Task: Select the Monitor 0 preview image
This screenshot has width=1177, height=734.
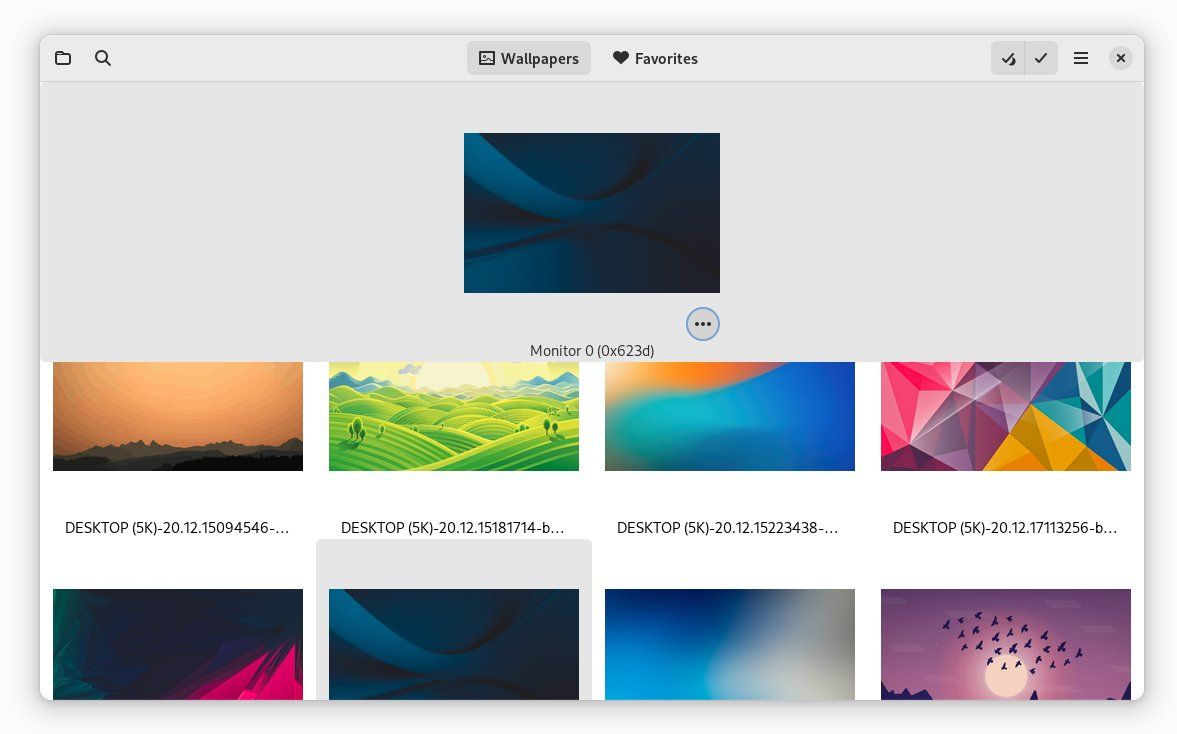Action: pyautogui.click(x=592, y=213)
